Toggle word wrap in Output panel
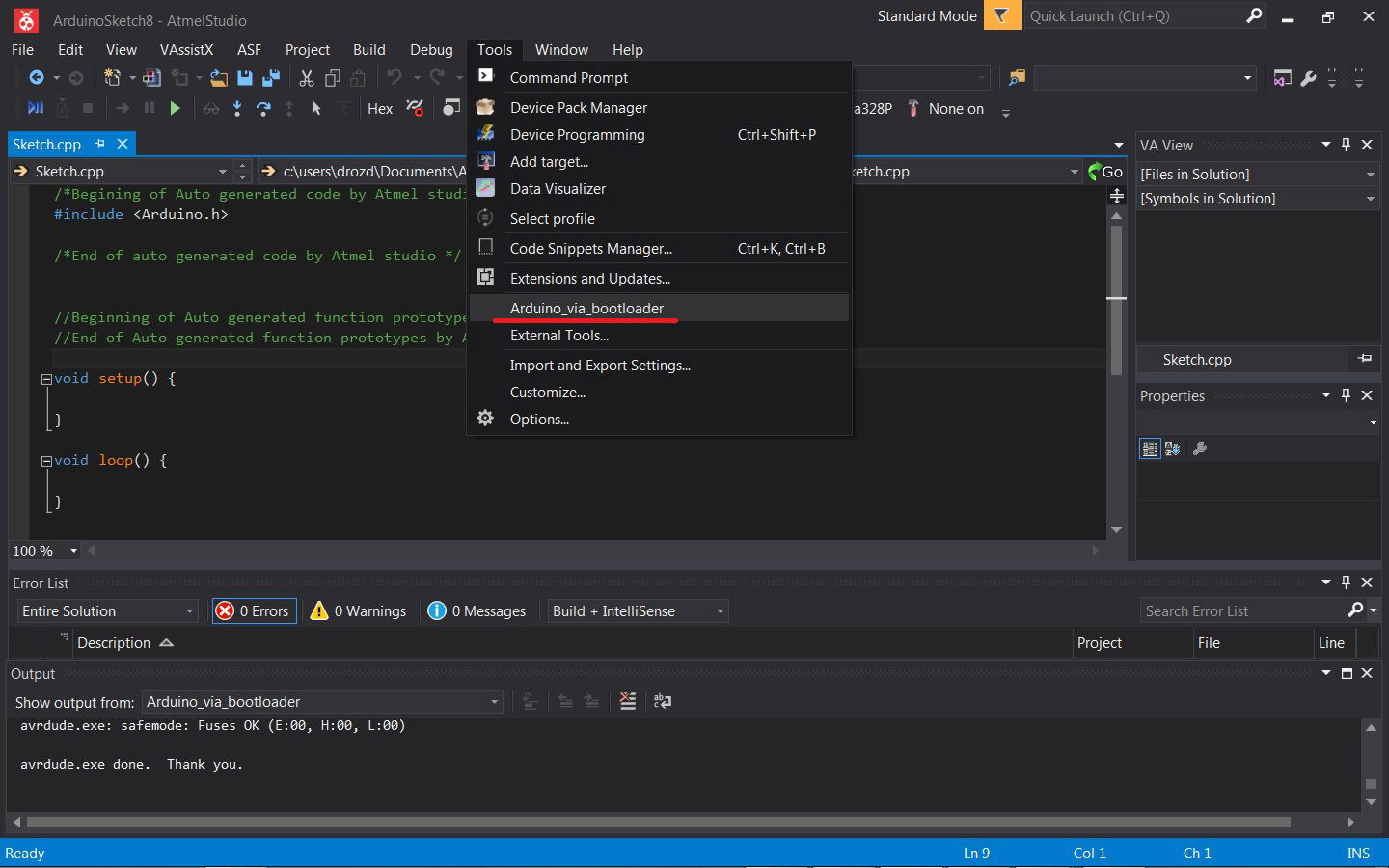1389x868 pixels. 663,701
